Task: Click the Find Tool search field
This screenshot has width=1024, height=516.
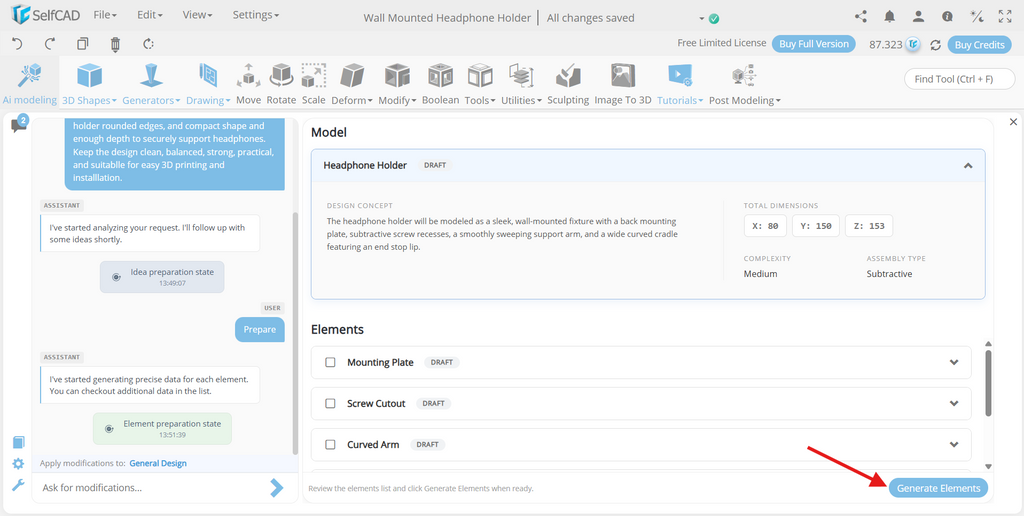Action: coord(959,79)
